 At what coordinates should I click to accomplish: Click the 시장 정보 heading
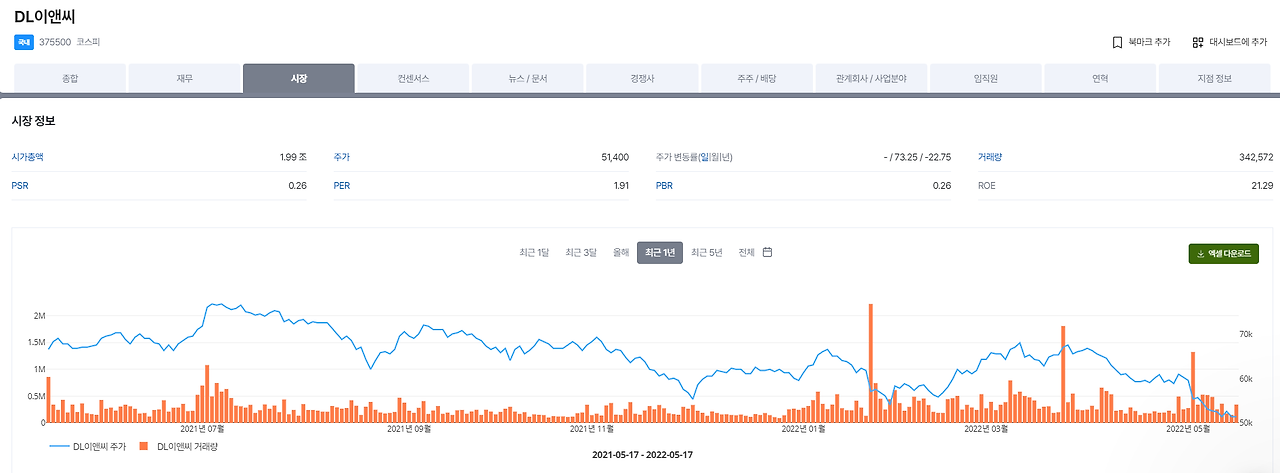[x=33, y=121]
